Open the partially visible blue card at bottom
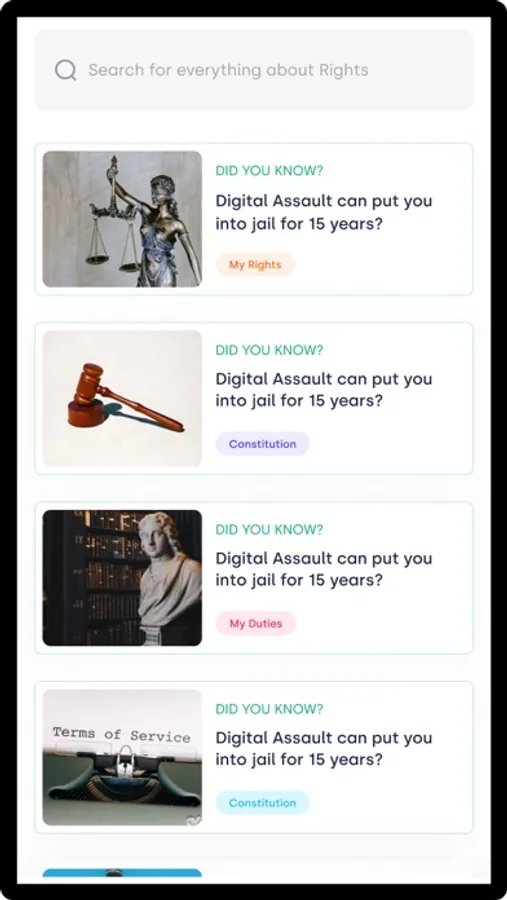Viewport: 507px width, 900px height. click(x=122, y=872)
